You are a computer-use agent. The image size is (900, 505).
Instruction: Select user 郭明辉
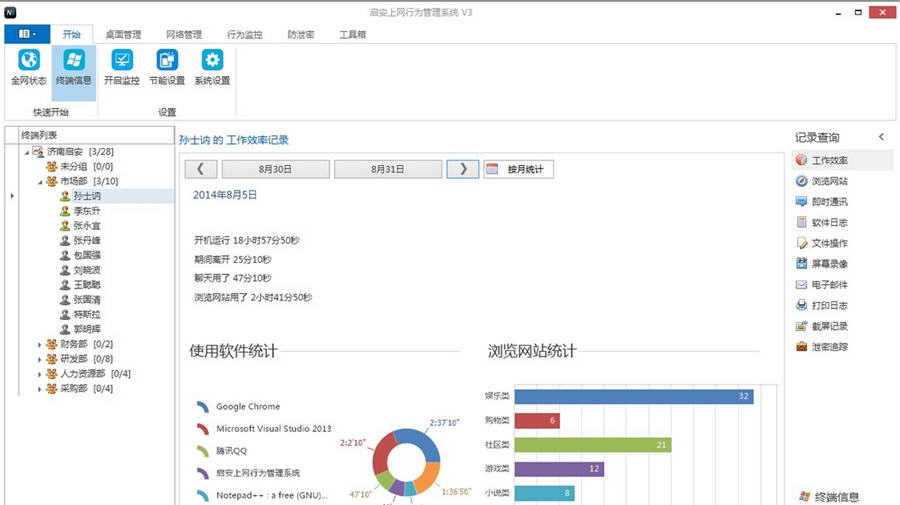click(81, 329)
